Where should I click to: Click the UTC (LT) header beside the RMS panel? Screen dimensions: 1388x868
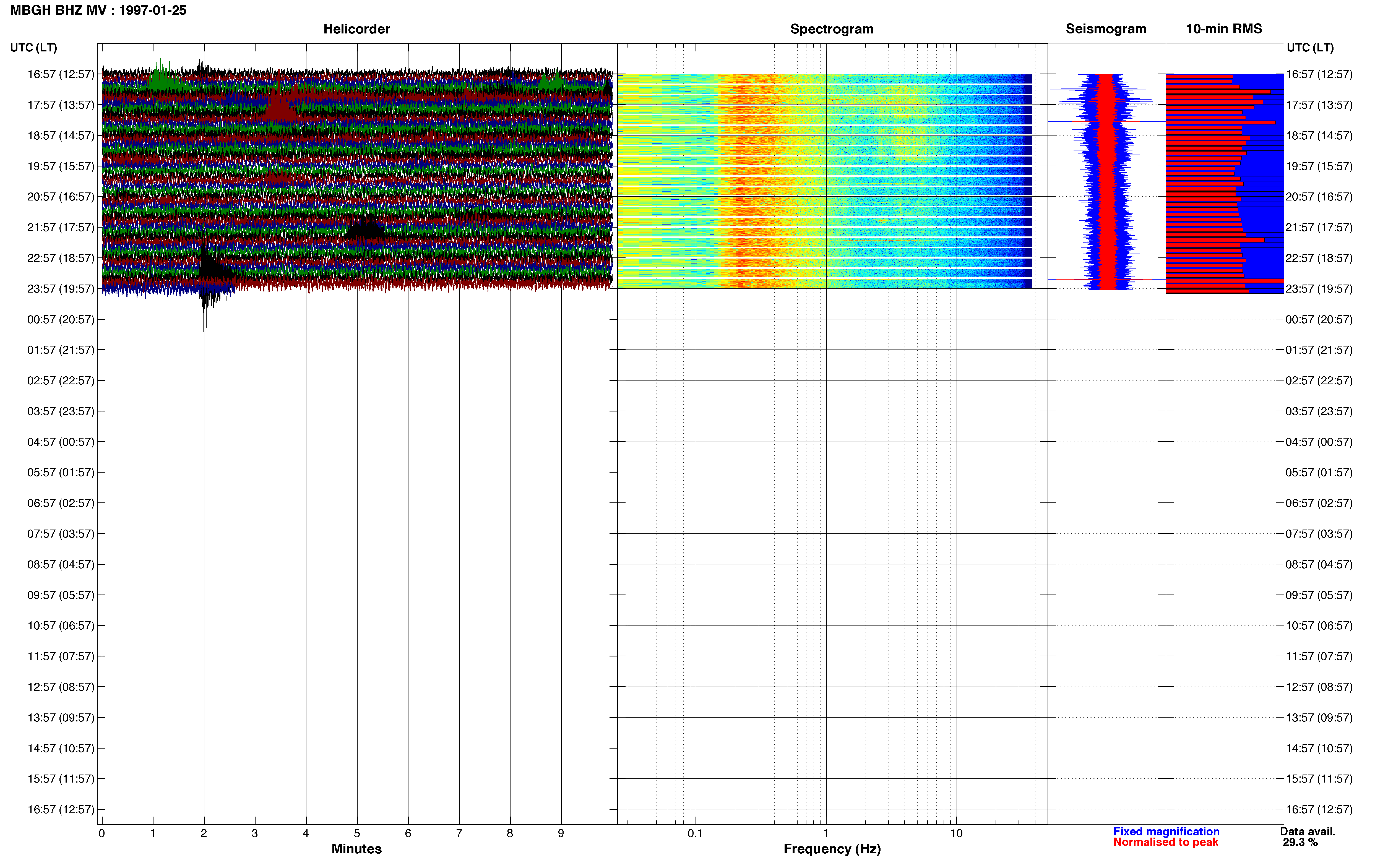[x=1310, y=48]
